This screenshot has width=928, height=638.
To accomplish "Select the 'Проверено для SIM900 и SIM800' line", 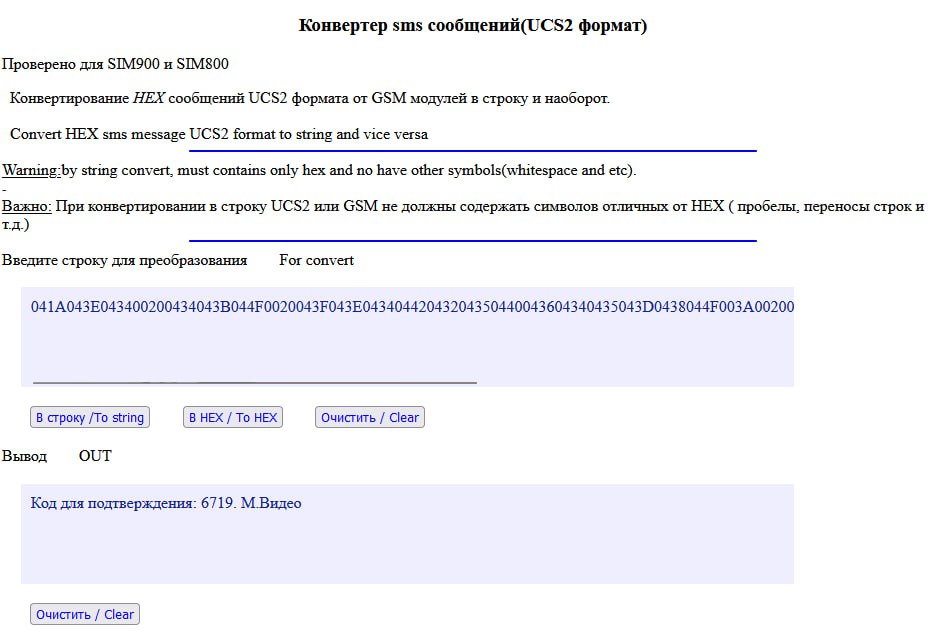I will pyautogui.click(x=115, y=64).
